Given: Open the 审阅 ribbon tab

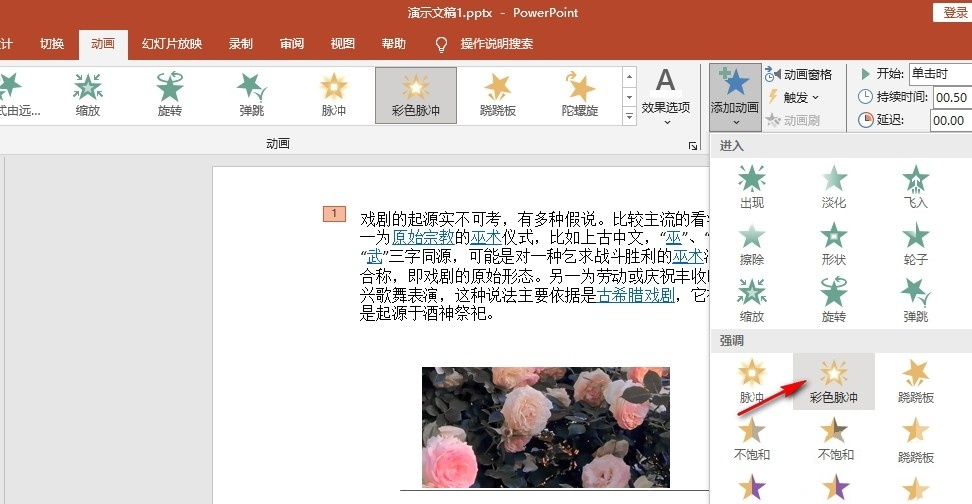Looking at the screenshot, I should 292,44.
